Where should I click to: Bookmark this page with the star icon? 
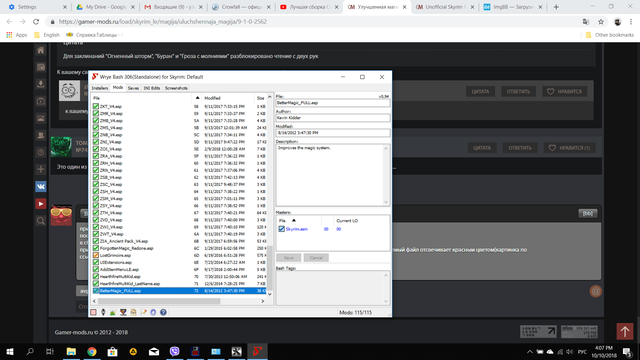601,22
